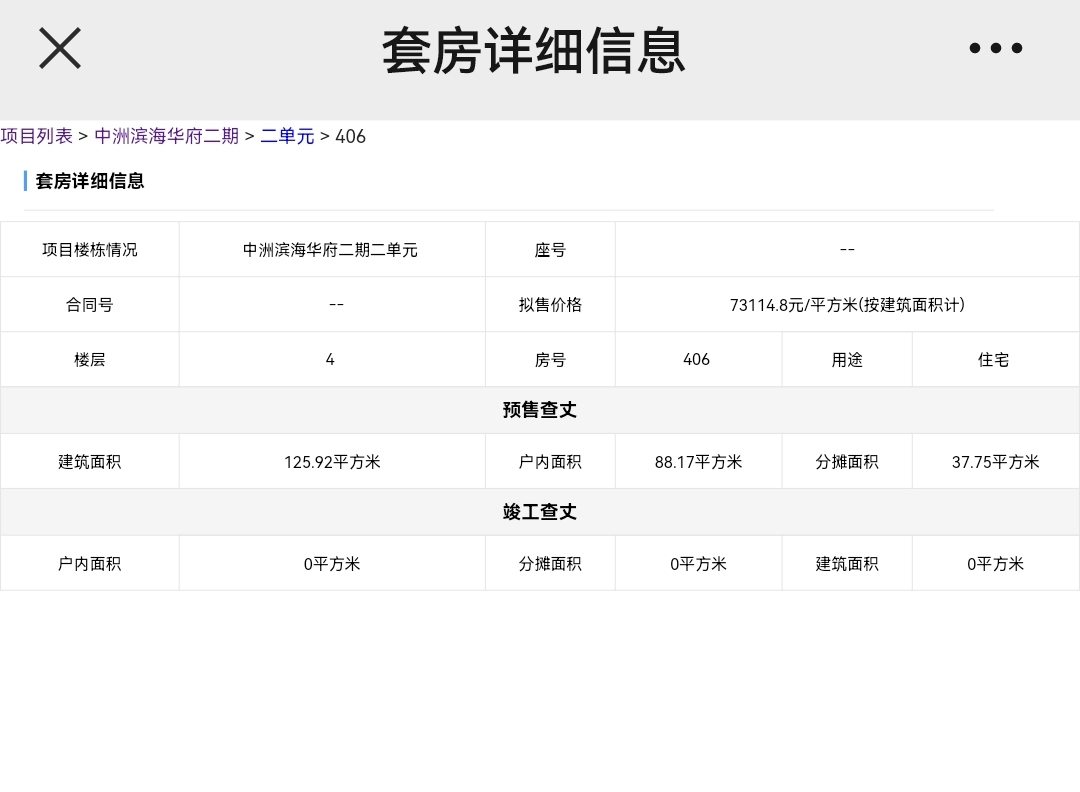Select the 房号 label cell
The image size is (1080, 792).
[550, 359]
